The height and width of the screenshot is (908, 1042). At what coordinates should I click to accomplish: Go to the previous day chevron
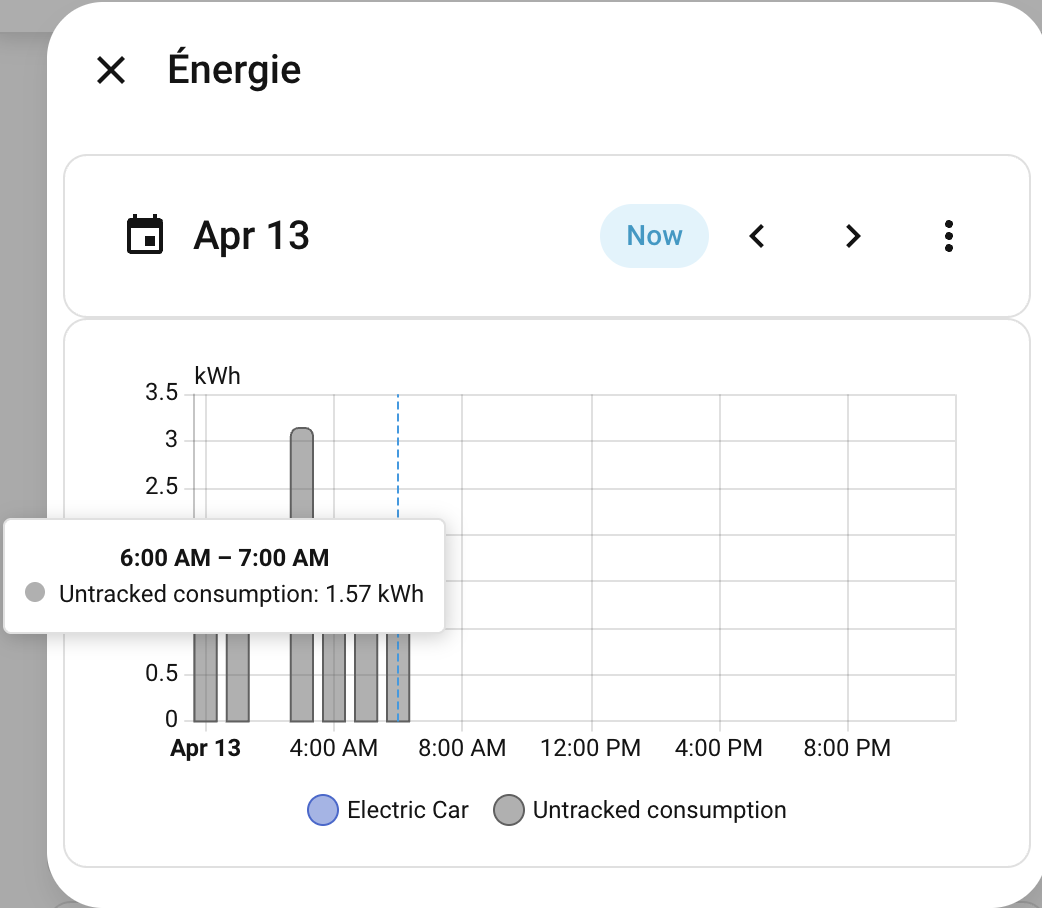[758, 236]
